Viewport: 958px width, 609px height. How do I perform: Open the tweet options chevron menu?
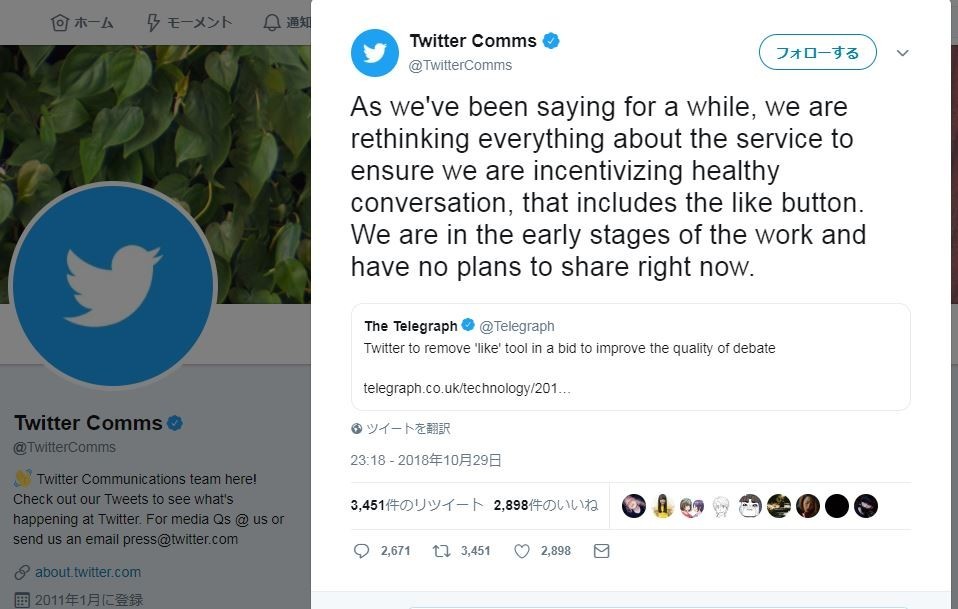coord(903,53)
